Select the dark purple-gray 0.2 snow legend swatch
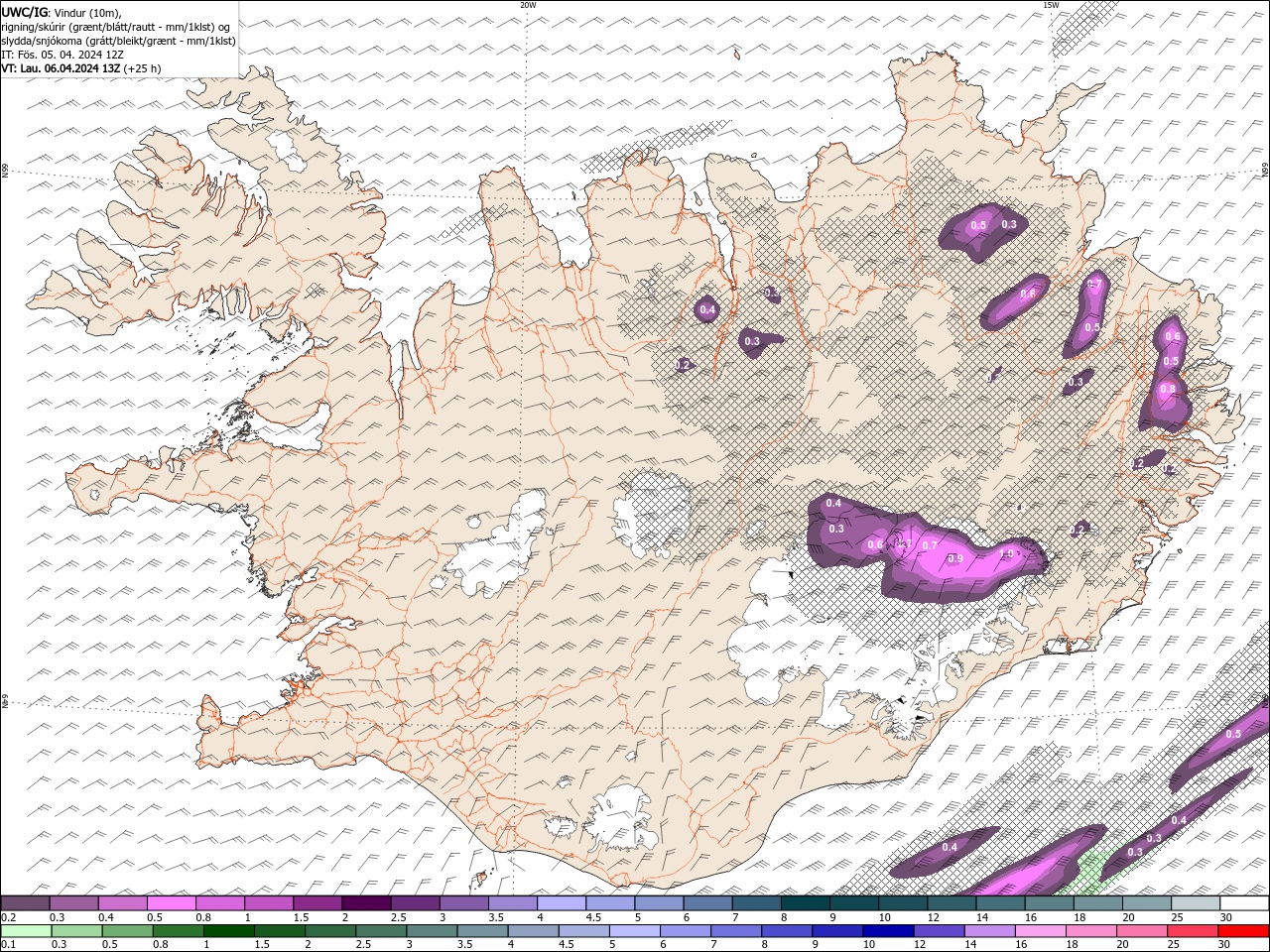 25,903
